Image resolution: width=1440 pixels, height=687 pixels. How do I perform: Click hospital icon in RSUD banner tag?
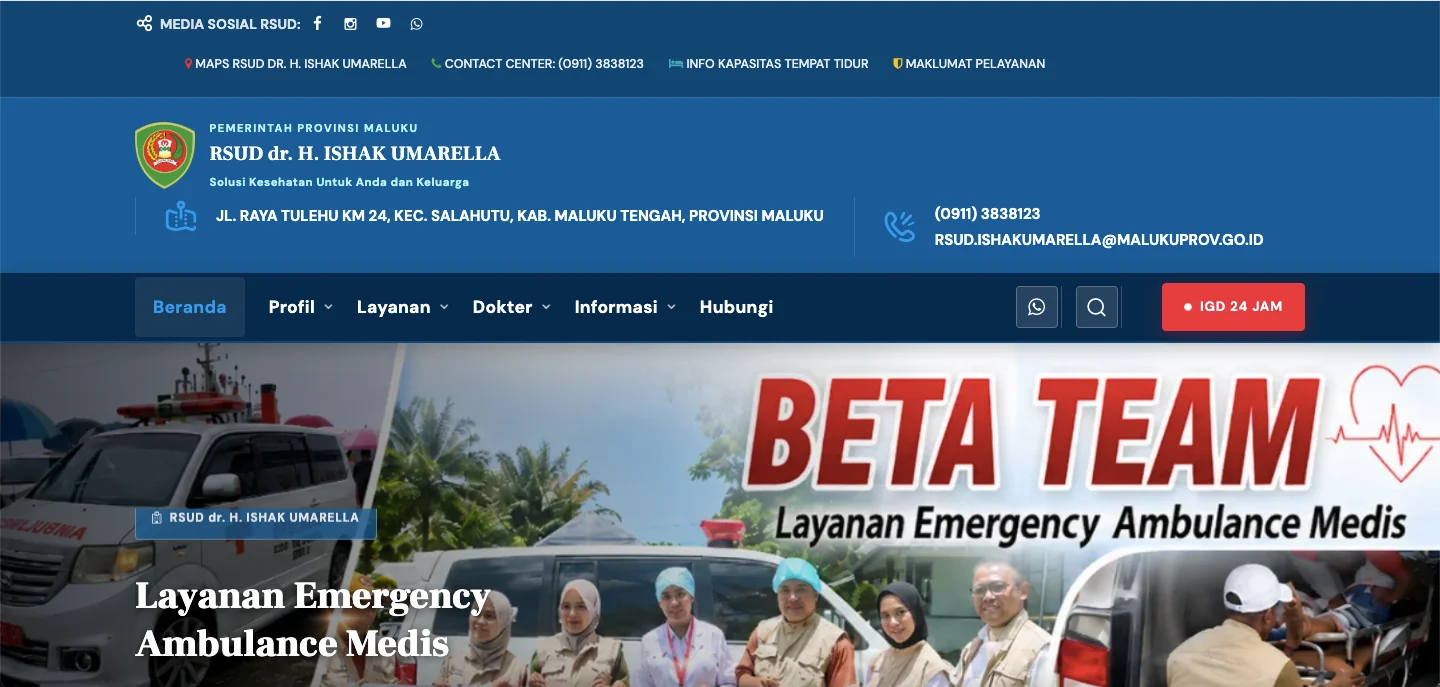point(156,518)
